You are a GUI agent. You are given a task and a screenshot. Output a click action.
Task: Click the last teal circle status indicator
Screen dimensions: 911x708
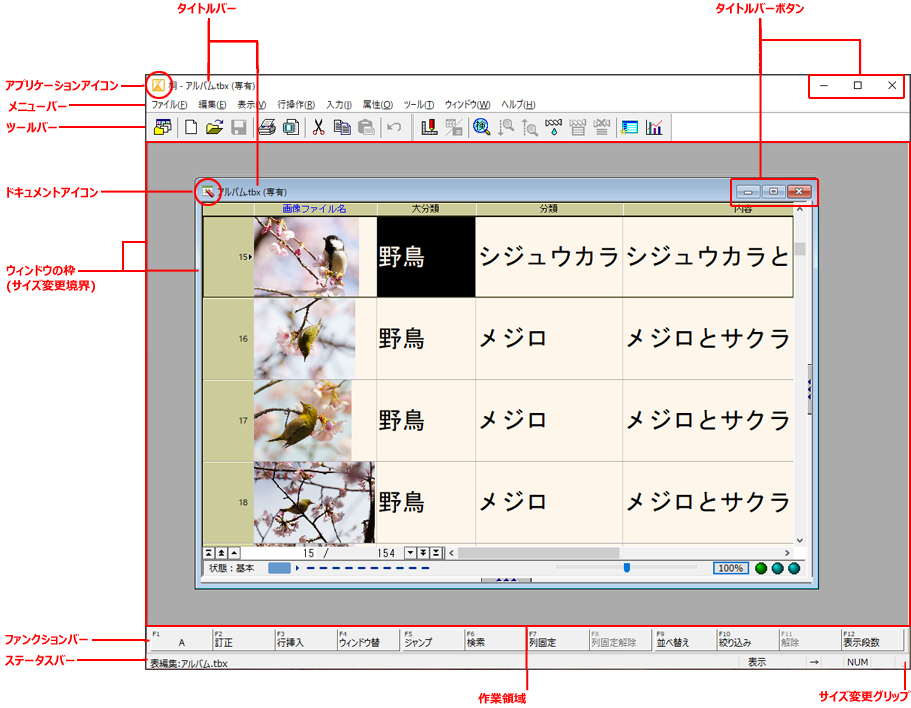pos(794,568)
